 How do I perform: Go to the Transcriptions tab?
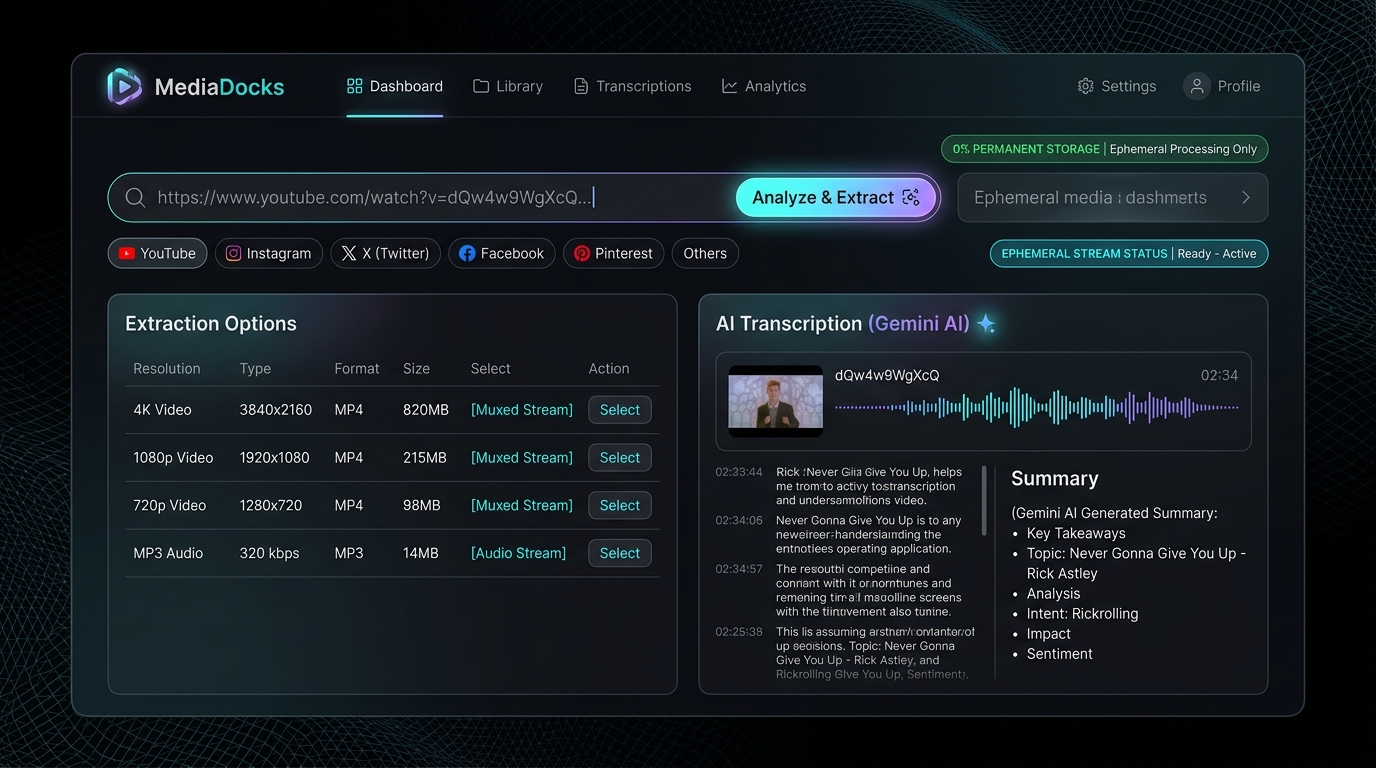pyautogui.click(x=632, y=86)
